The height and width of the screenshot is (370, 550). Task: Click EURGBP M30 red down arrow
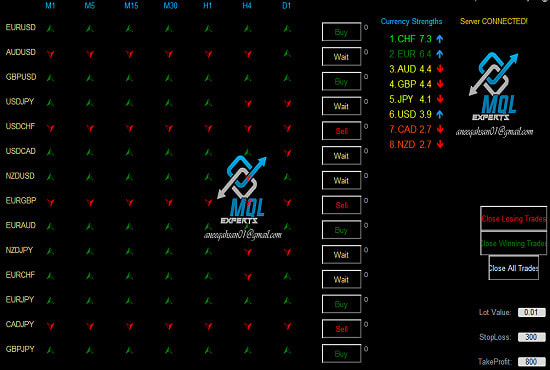coord(169,202)
